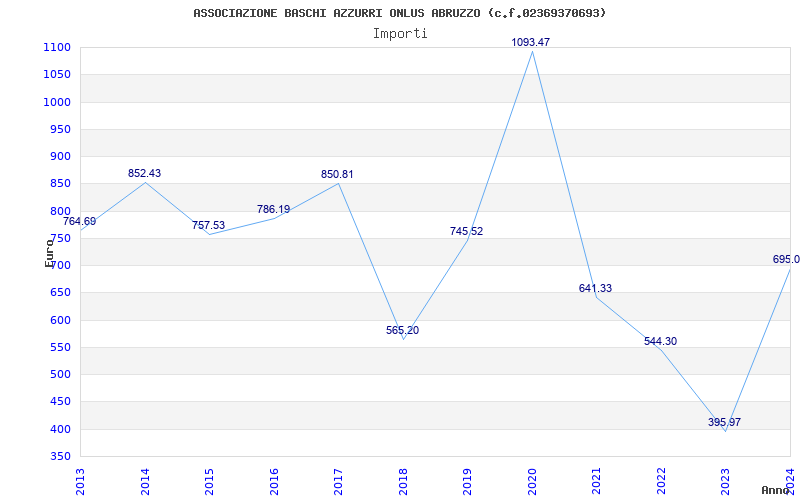
Task: Click the Euro y-axis title
Action: click(49, 253)
